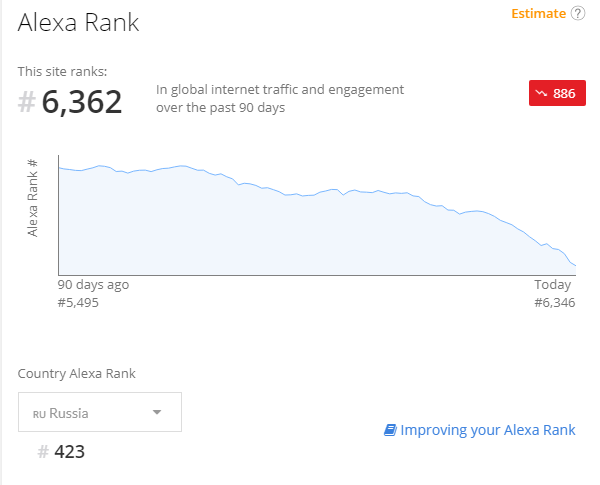The image size is (600, 485).
Task: Click the Alexa Rank # vertical axis label
Action: 32,197
